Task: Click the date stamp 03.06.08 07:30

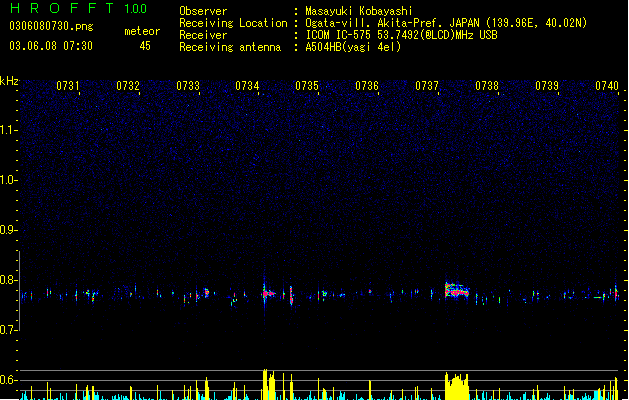Action: click(51, 46)
